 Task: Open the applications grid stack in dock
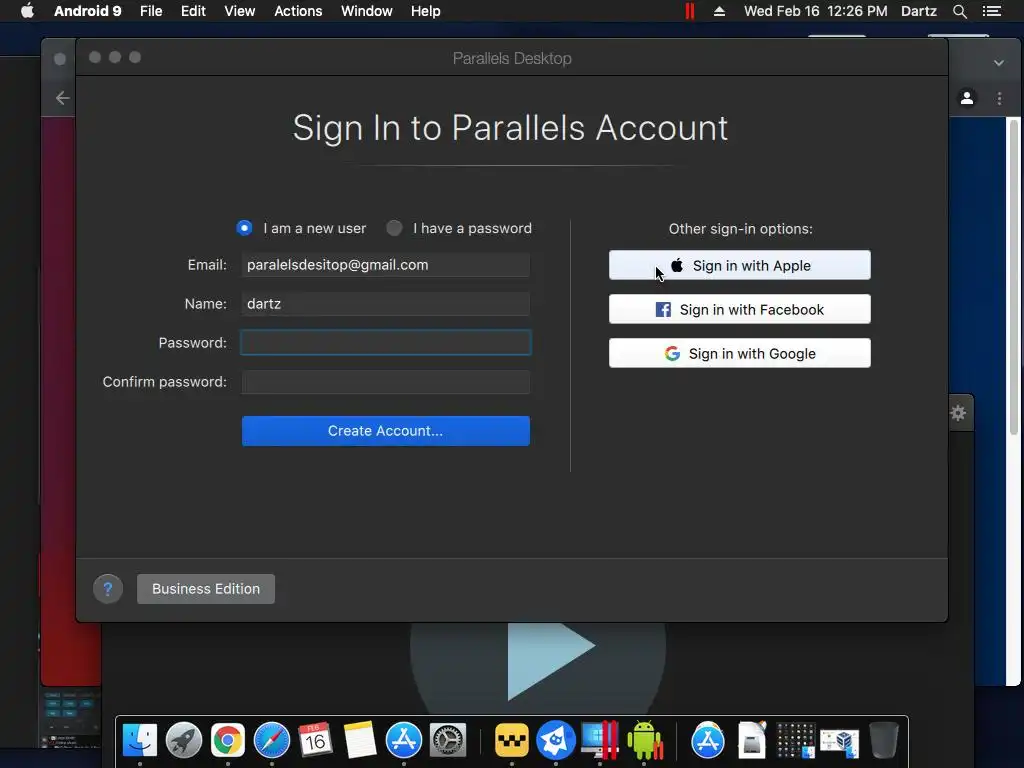[795, 741]
